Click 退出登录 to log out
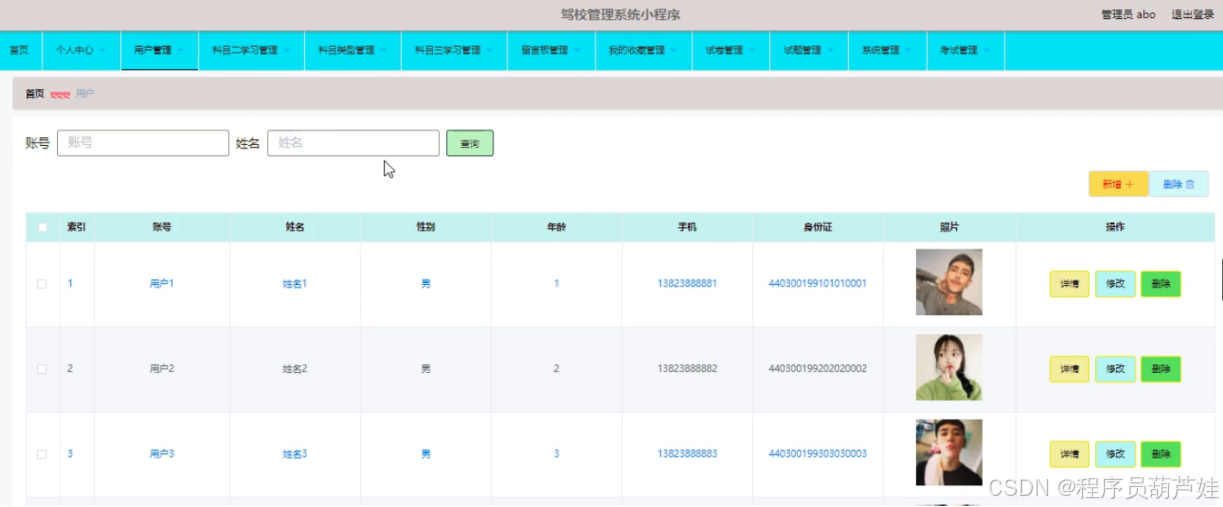Viewport: 1223px width, 507px height. [1192, 14]
